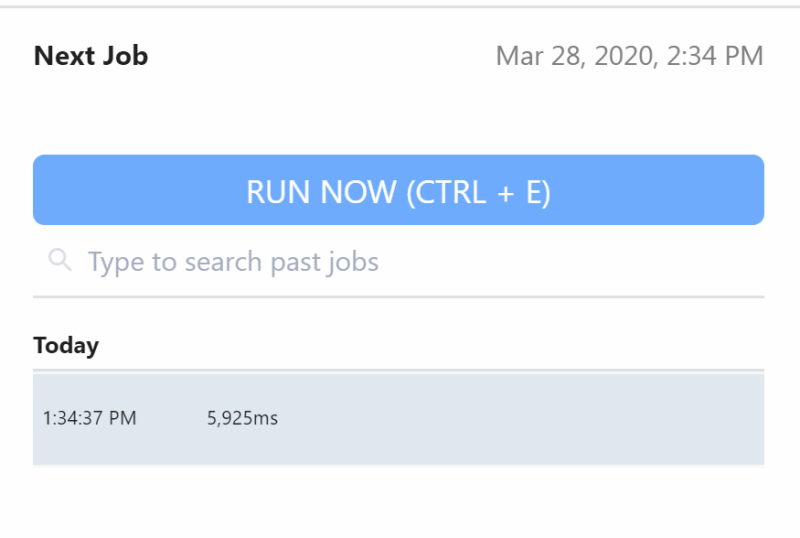Activate the search bar below the run button

pos(398,261)
